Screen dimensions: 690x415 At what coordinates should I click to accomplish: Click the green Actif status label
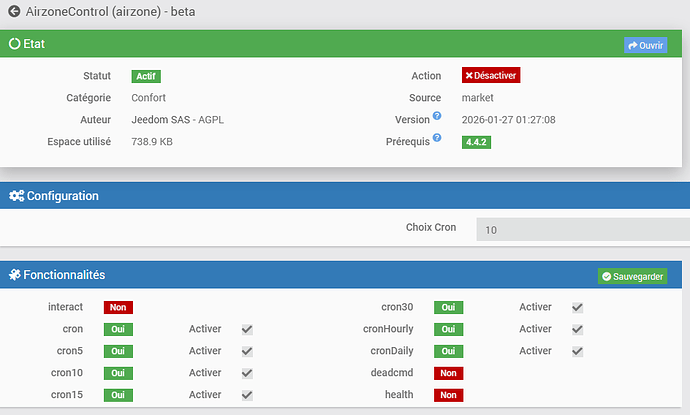[146, 76]
